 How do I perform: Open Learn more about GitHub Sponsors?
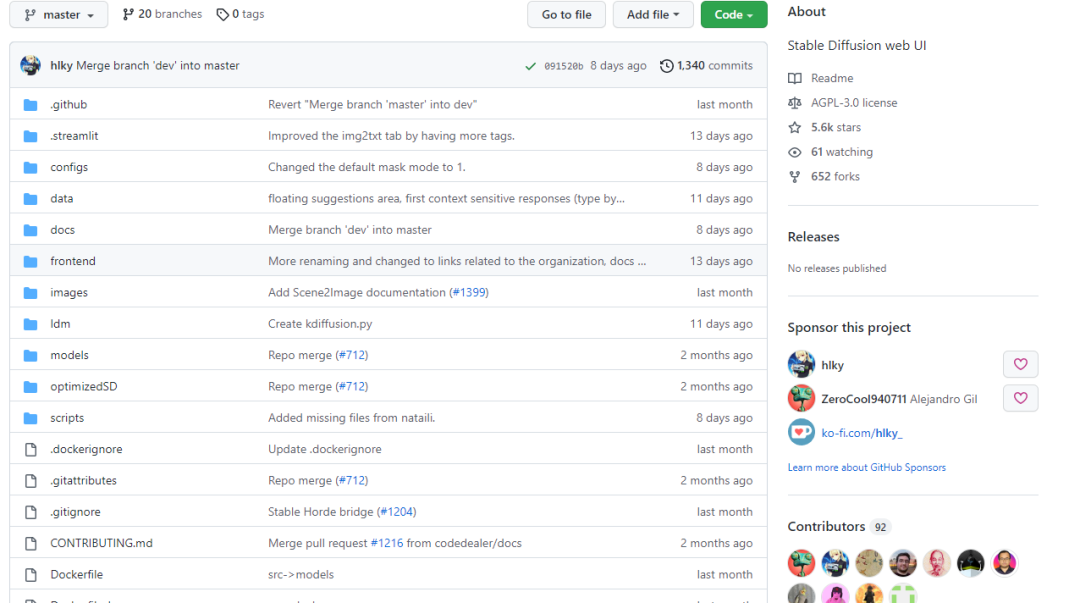coord(866,467)
